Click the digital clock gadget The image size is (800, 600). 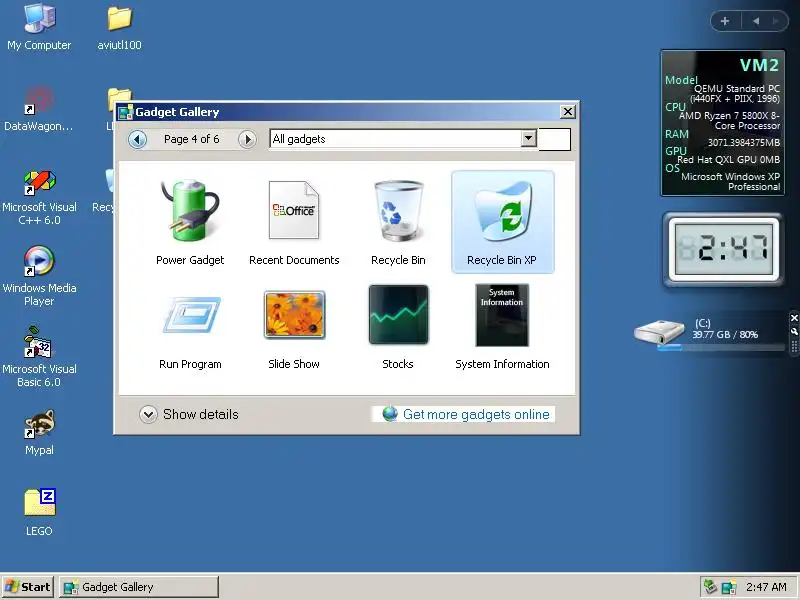click(x=723, y=249)
